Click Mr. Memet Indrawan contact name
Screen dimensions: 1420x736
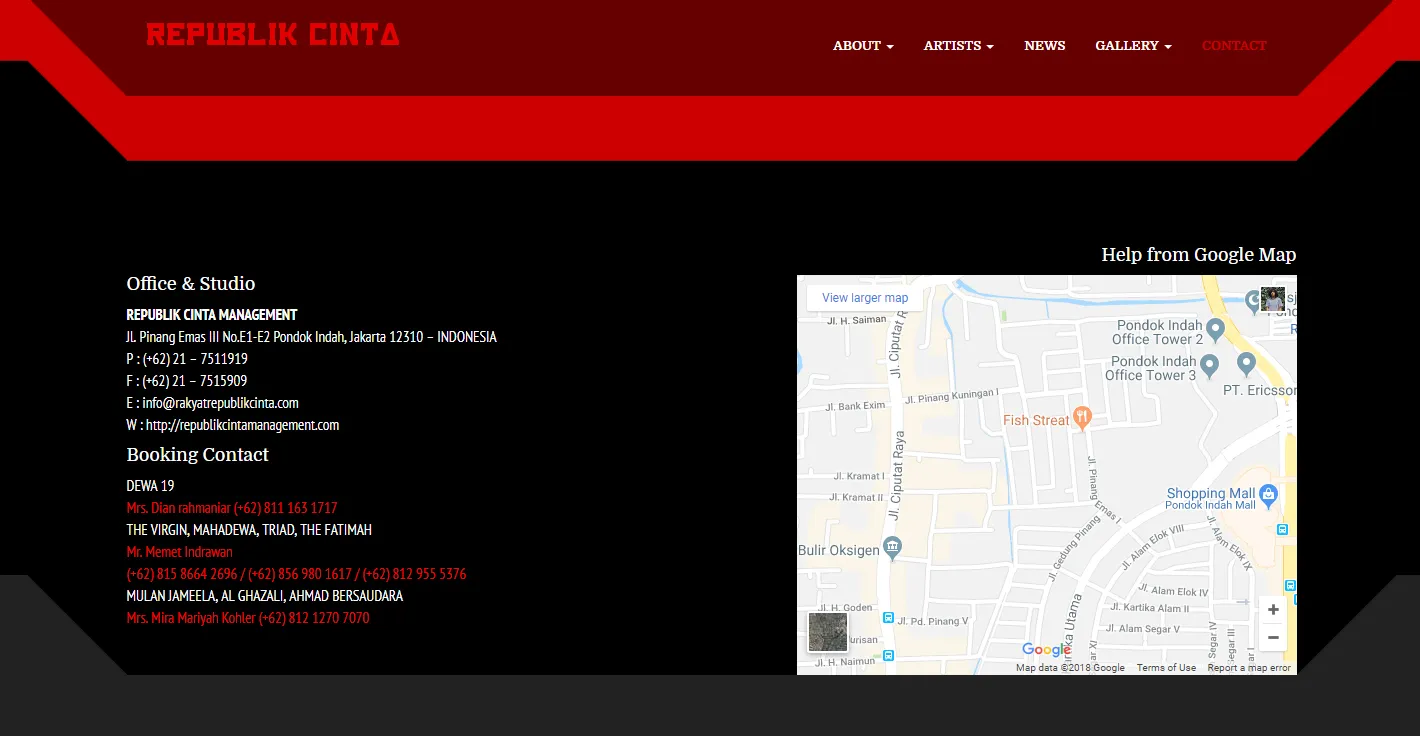pos(179,552)
